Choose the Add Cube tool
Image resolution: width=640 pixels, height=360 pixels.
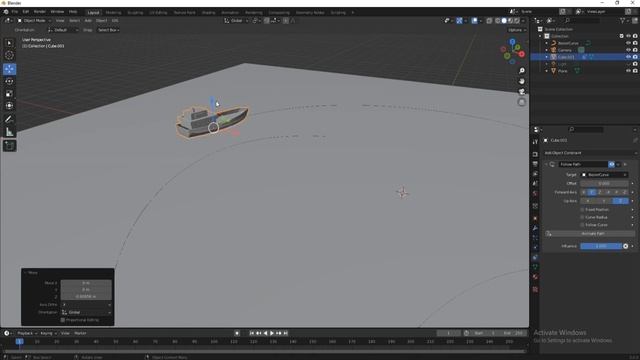[x=9, y=146]
